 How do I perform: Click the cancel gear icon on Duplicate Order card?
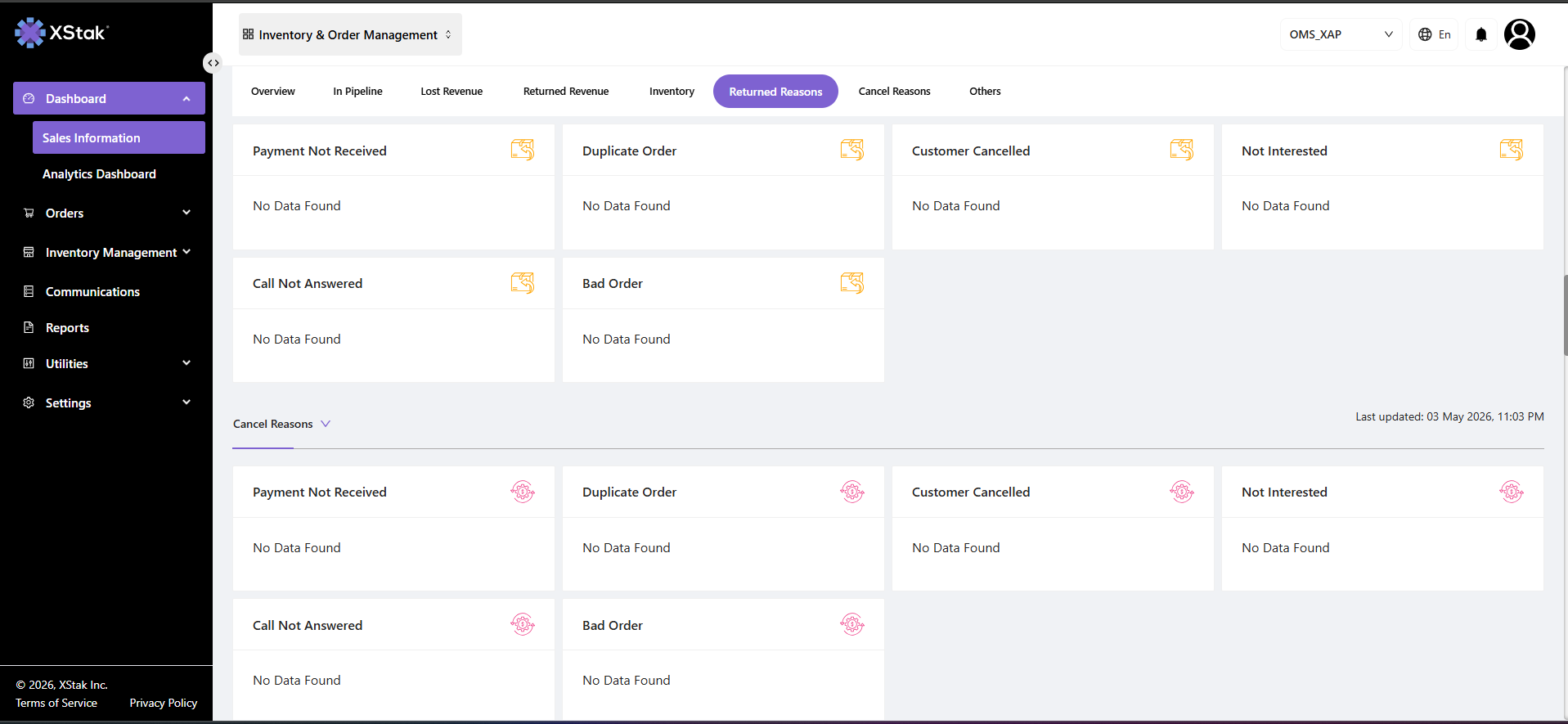pyautogui.click(x=852, y=492)
